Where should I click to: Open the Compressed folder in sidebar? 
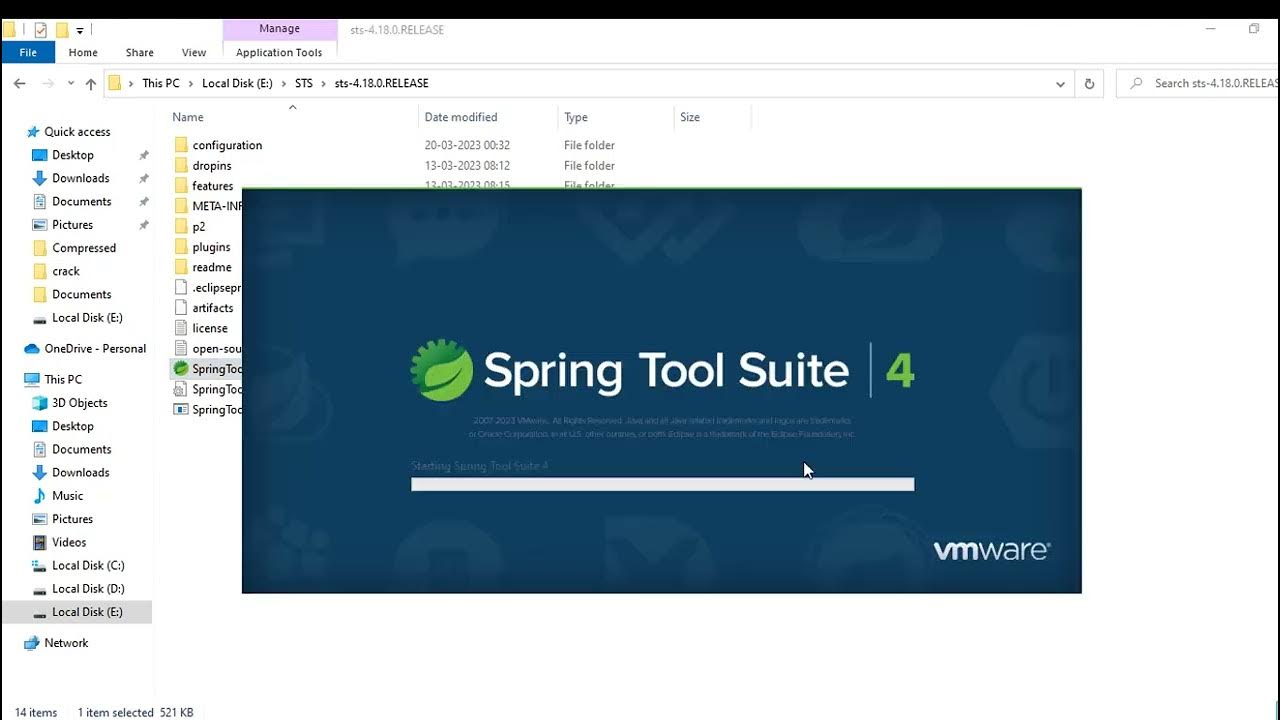click(84, 248)
